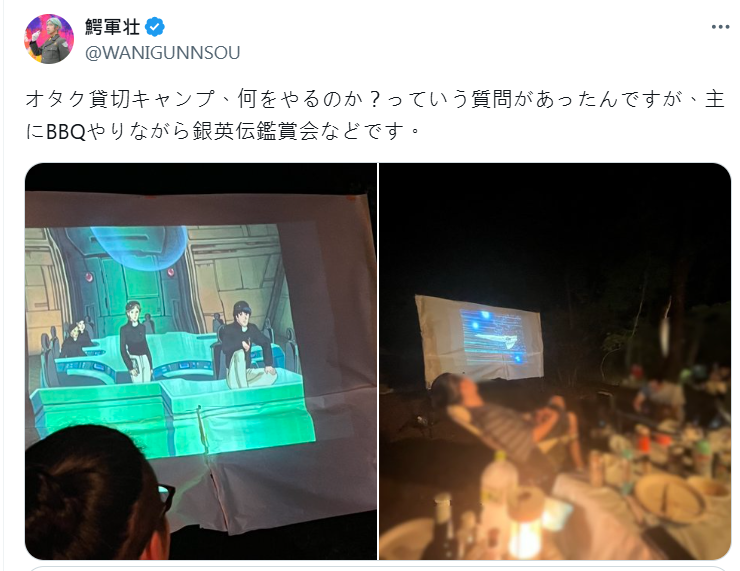Click the word BBQ in the tweet
The height and width of the screenshot is (571, 740).
[x=66, y=132]
